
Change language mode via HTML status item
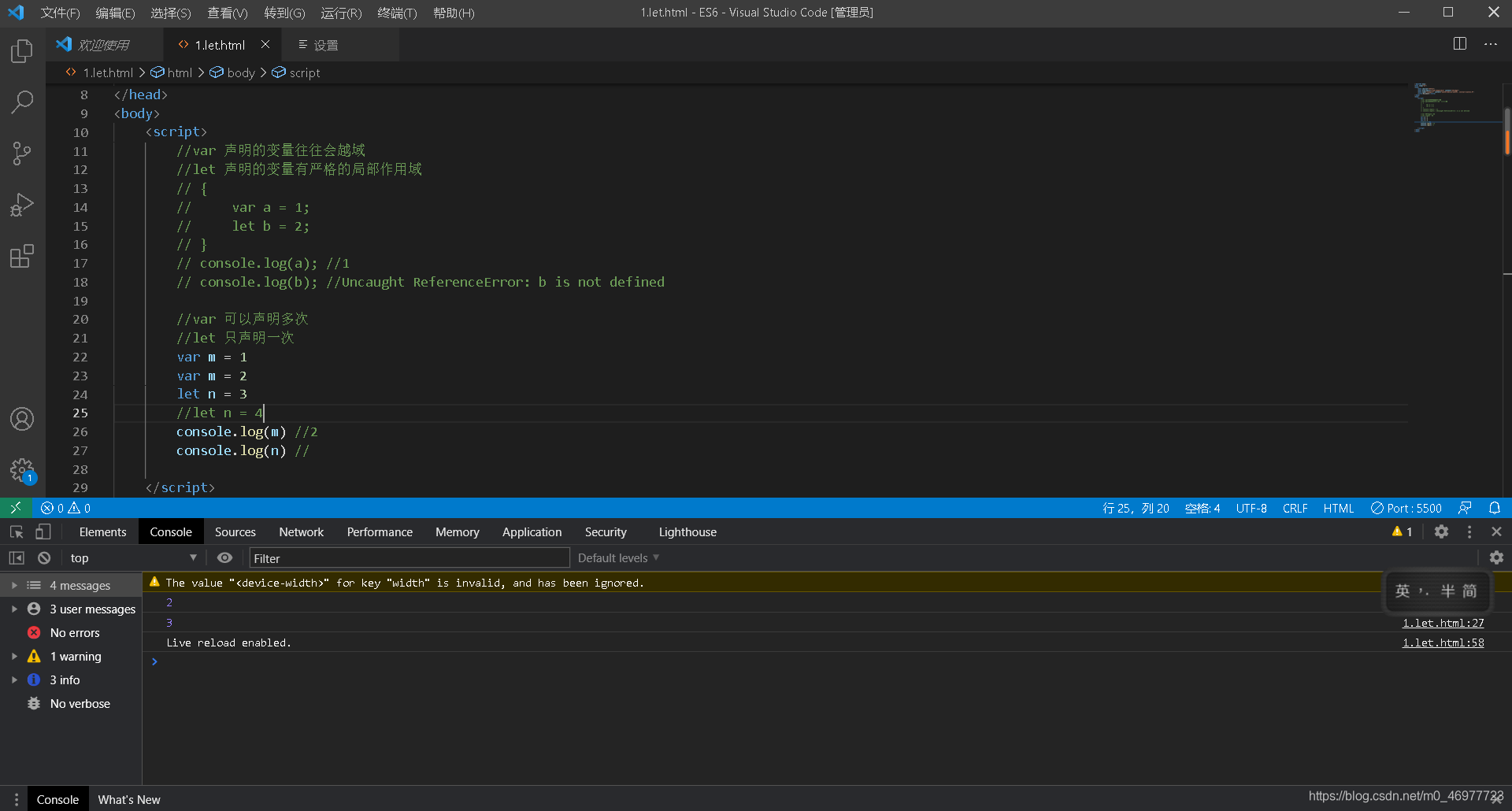pos(1338,508)
